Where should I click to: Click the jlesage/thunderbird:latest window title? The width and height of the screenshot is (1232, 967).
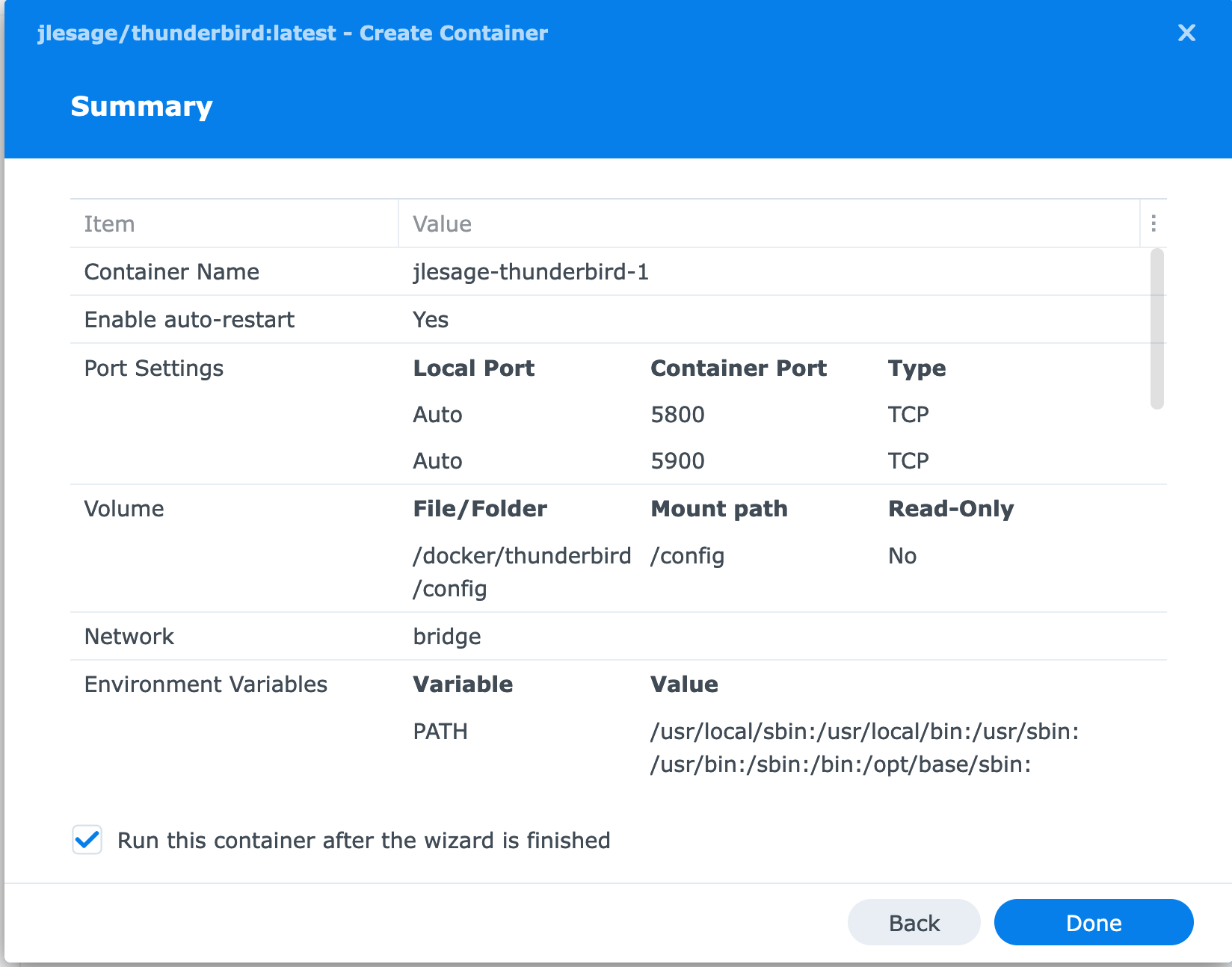coord(292,34)
